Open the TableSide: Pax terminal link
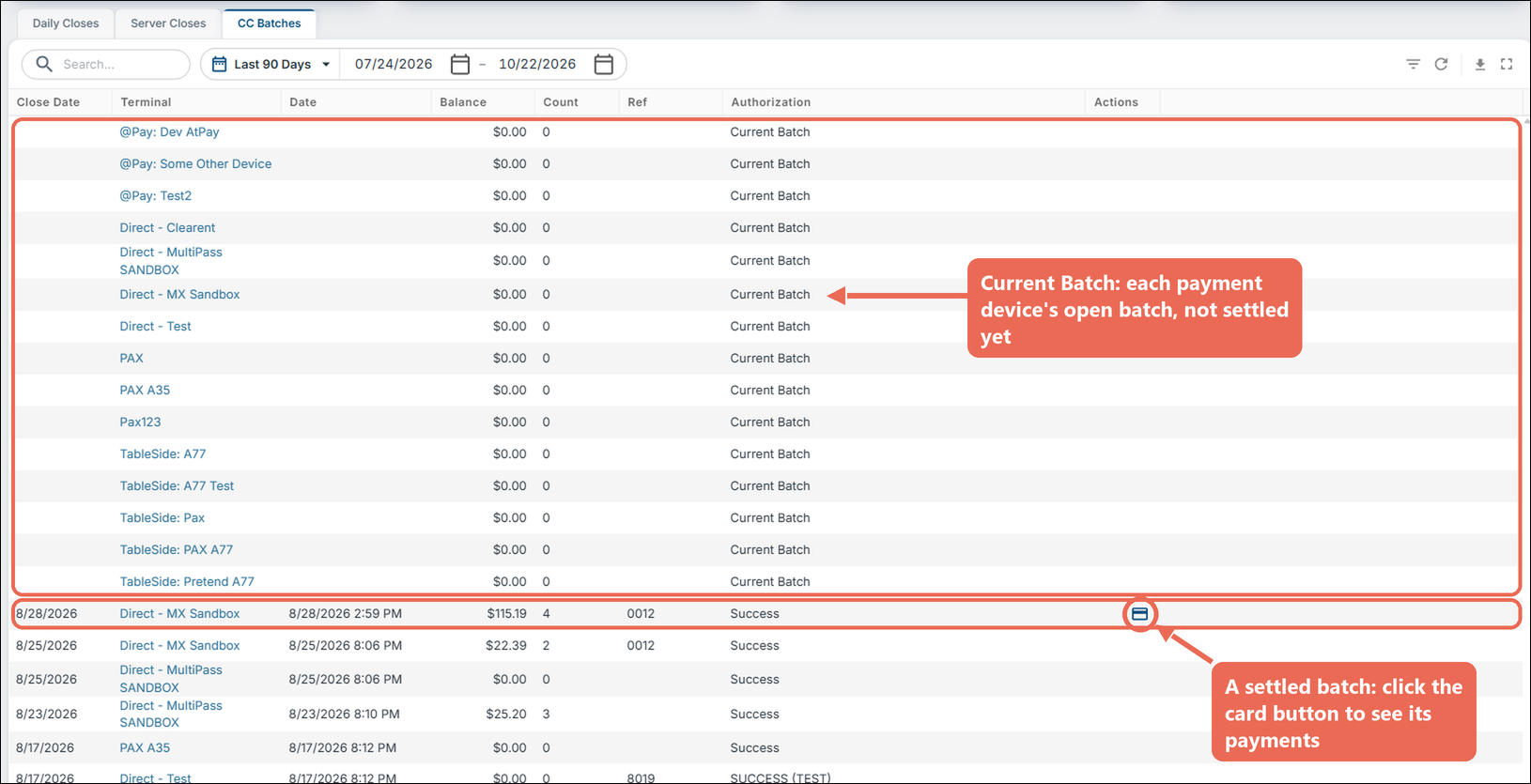The height and width of the screenshot is (784, 1531). click(x=162, y=518)
